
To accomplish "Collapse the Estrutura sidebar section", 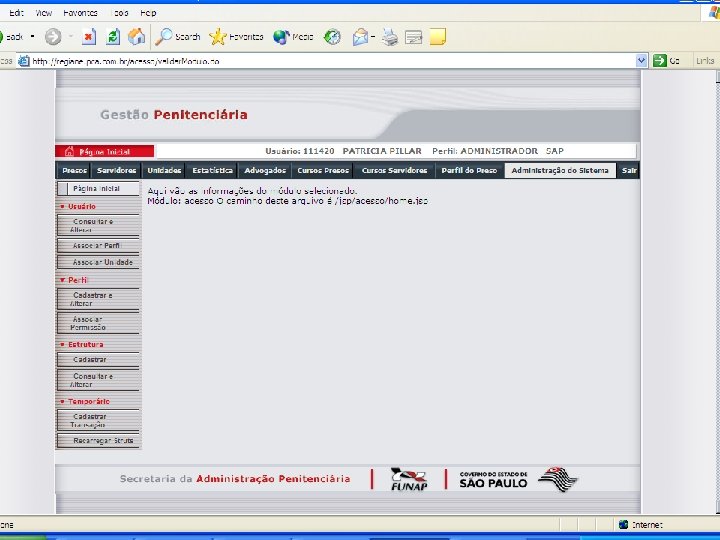I will [x=62, y=344].
